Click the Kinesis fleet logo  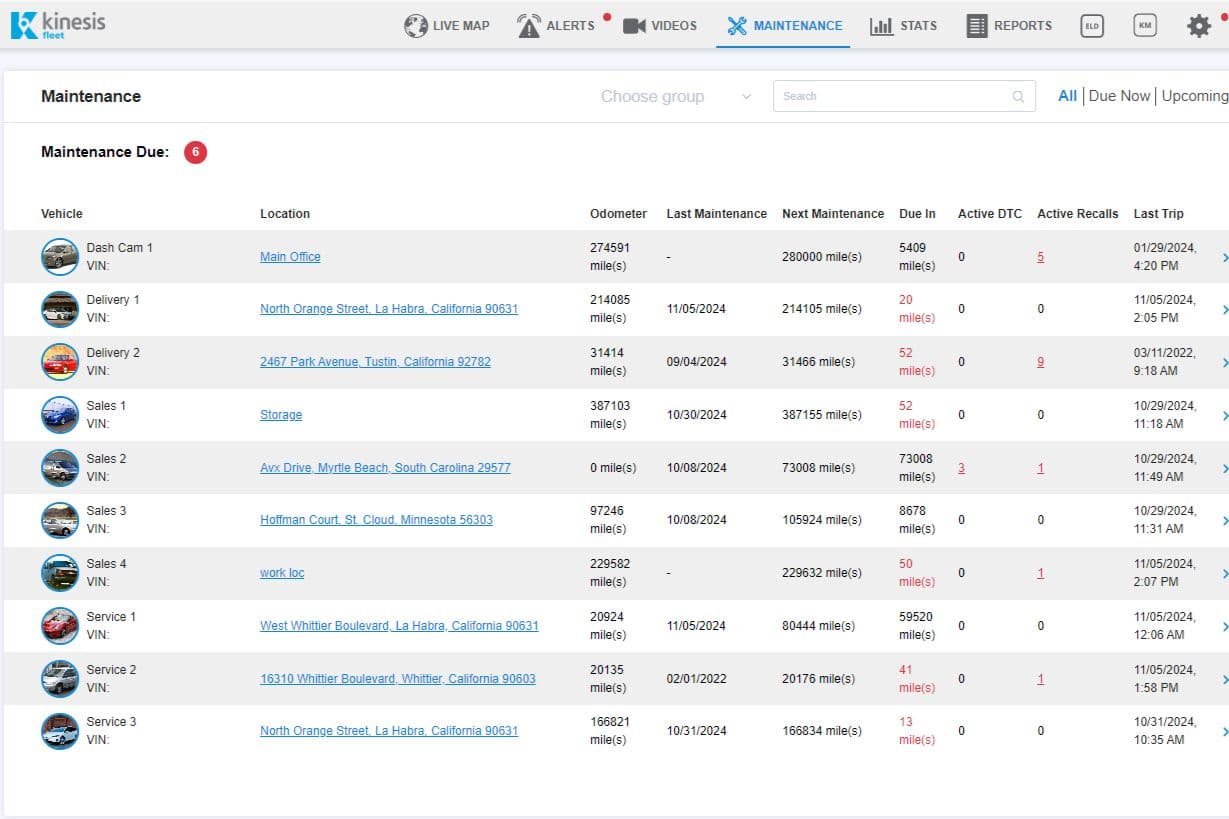[58, 25]
